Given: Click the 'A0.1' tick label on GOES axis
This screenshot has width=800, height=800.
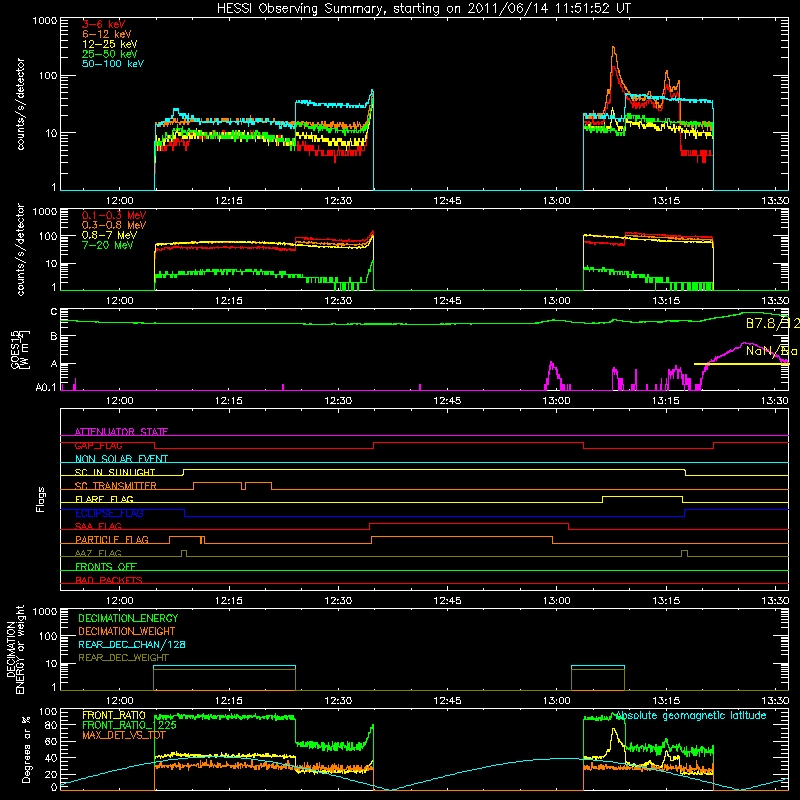Looking at the screenshot, I should coord(46,388).
